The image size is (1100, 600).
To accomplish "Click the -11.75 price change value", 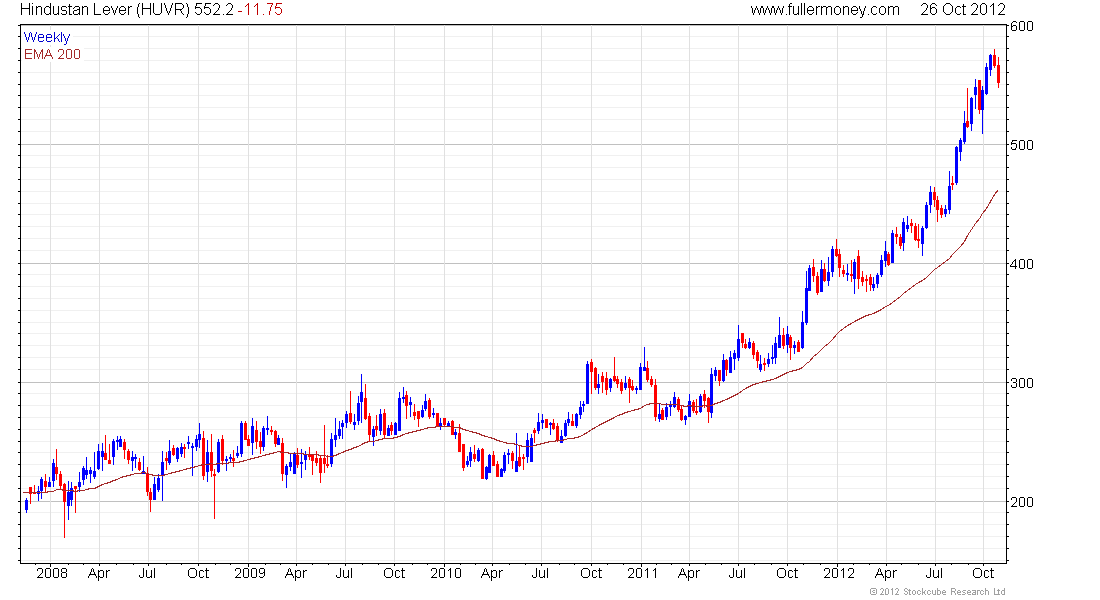I will click(x=260, y=10).
